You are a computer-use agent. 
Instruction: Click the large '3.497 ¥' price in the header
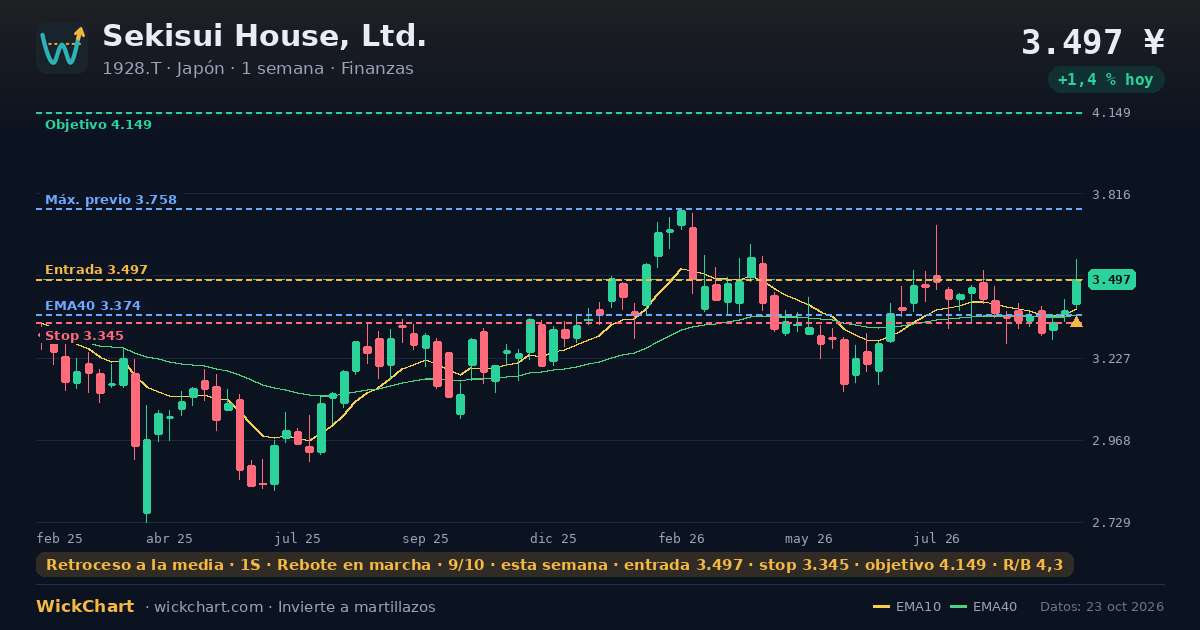tap(1093, 42)
